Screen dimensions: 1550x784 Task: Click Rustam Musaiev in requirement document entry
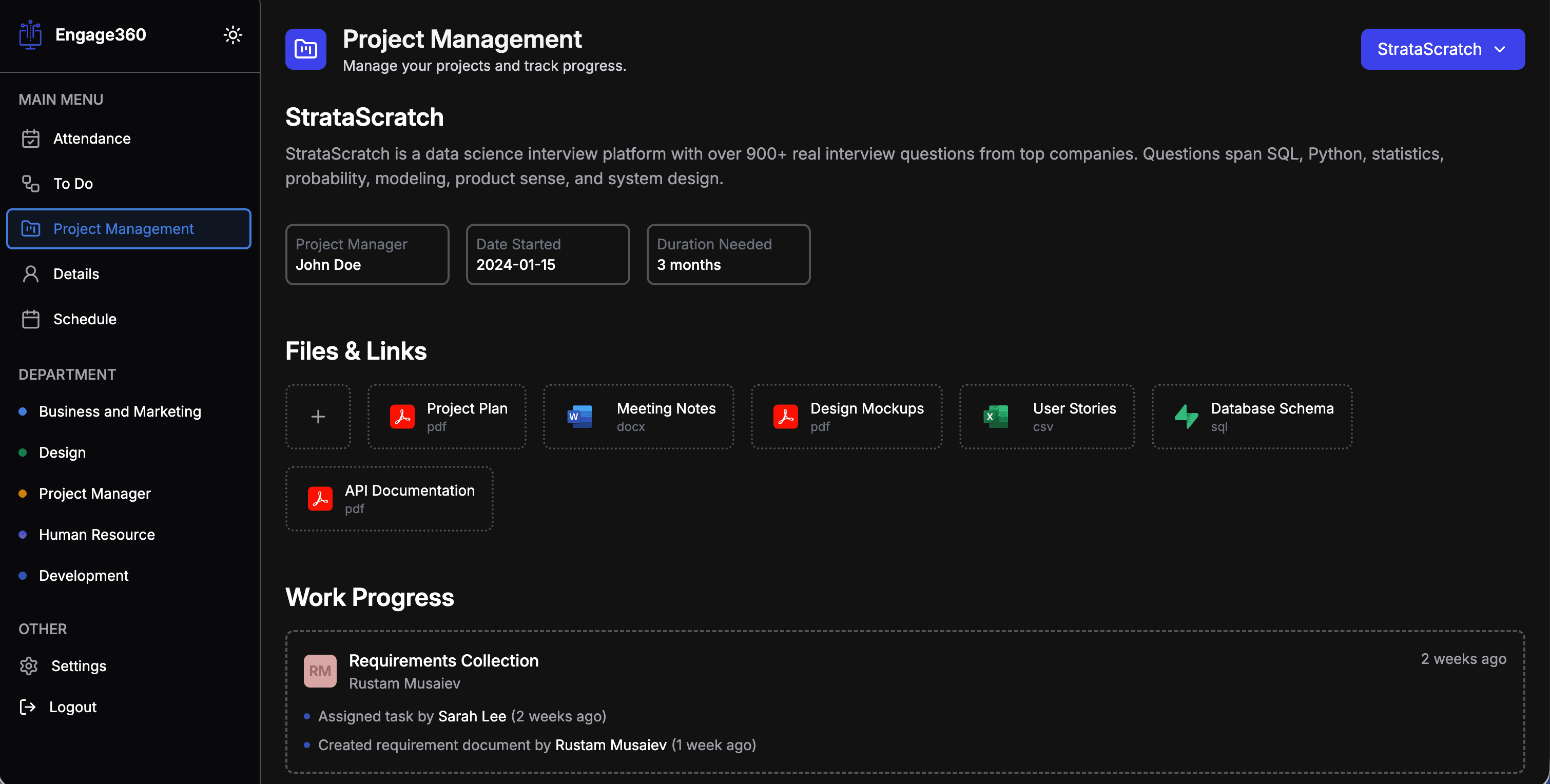pos(611,745)
